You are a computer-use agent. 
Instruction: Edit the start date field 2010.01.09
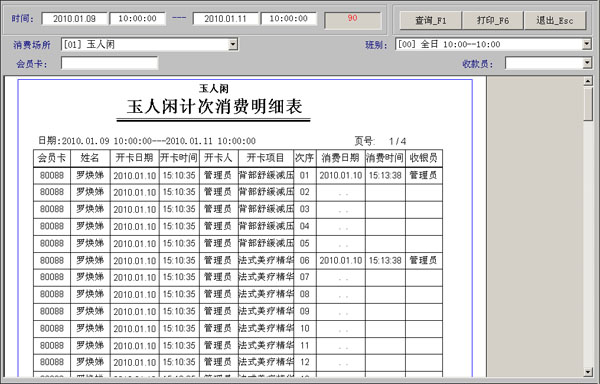(x=74, y=18)
